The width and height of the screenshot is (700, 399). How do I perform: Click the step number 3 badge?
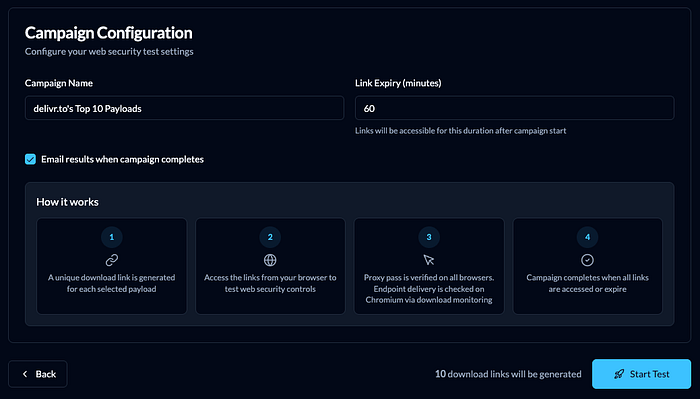click(429, 237)
